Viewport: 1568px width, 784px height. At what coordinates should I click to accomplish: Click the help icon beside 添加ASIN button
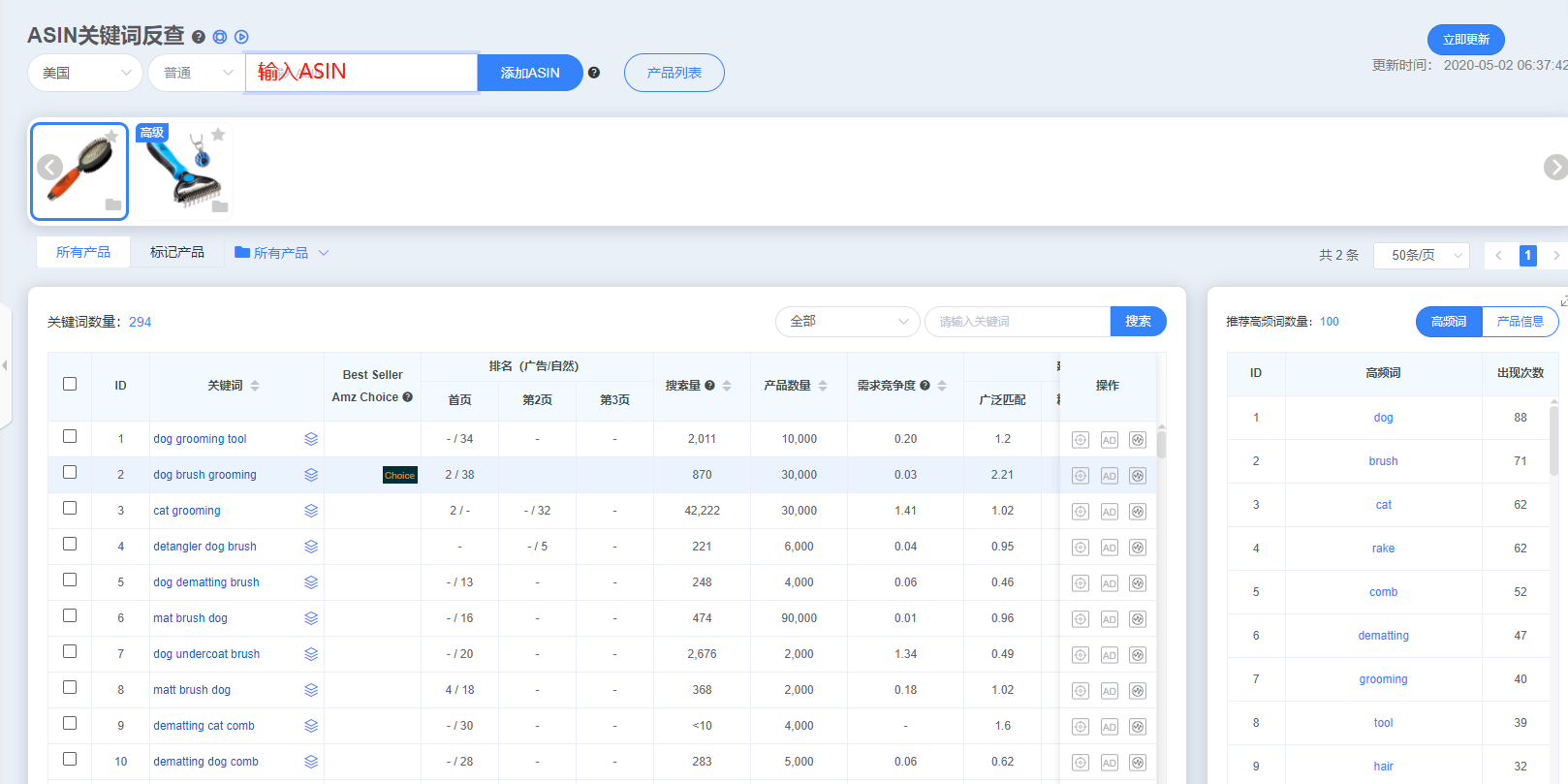594,73
